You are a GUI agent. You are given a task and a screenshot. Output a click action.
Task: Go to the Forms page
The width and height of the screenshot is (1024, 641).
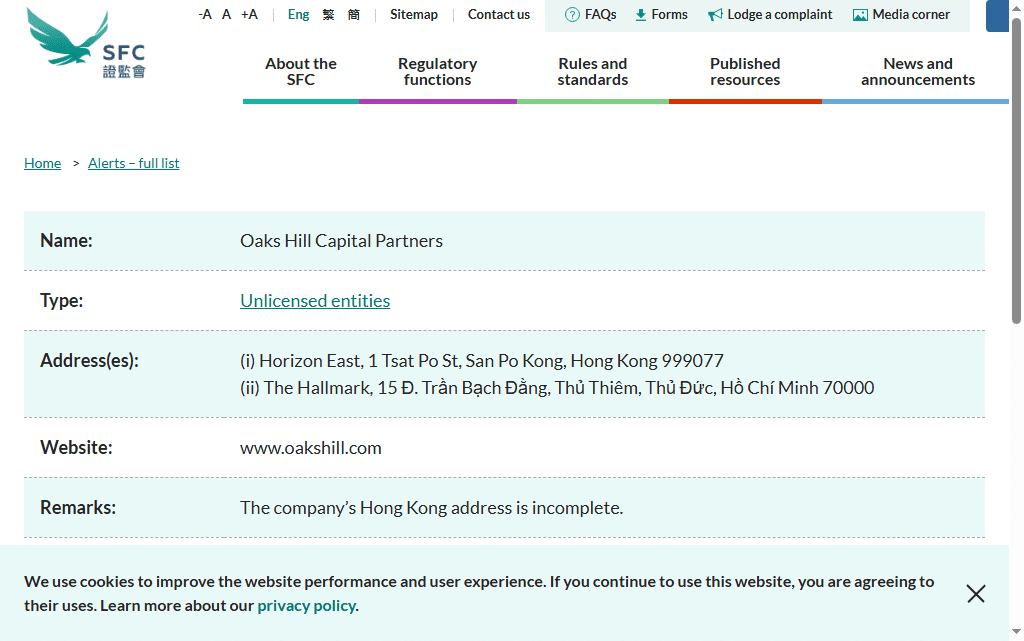pos(669,14)
